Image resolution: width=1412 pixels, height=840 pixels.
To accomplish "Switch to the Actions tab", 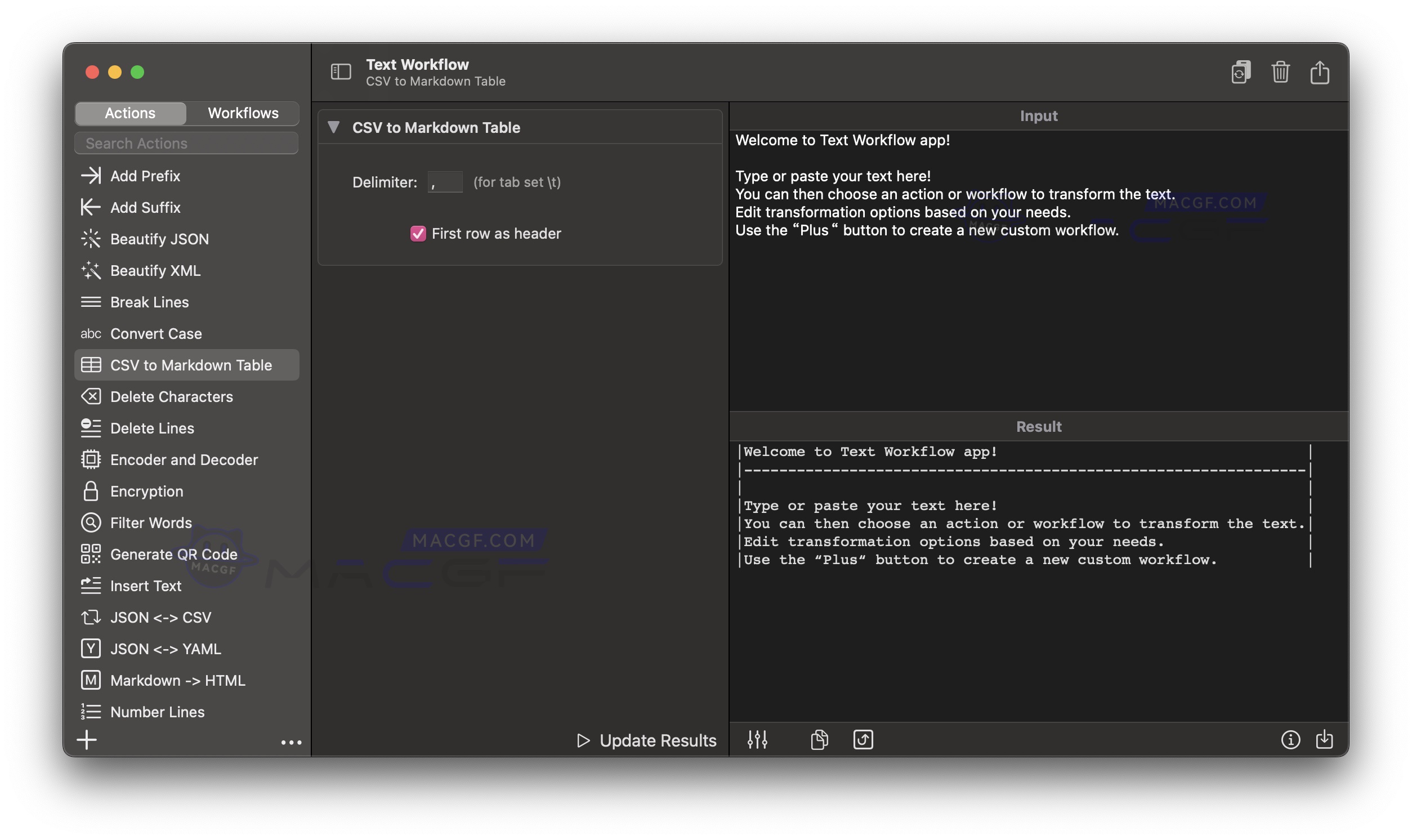I will tap(129, 113).
